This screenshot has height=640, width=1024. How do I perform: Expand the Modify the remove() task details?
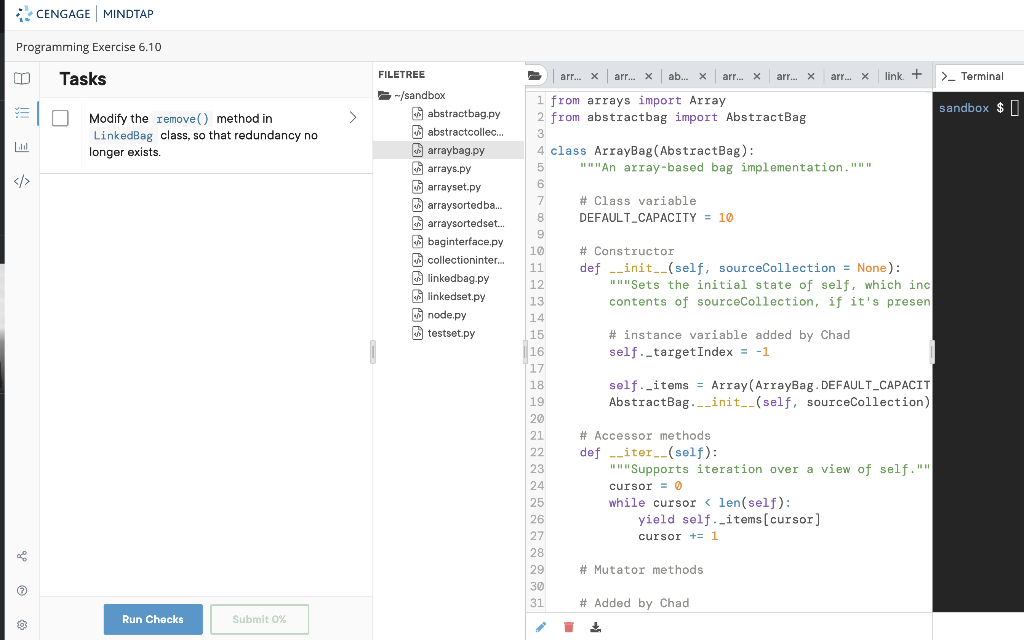click(x=352, y=116)
